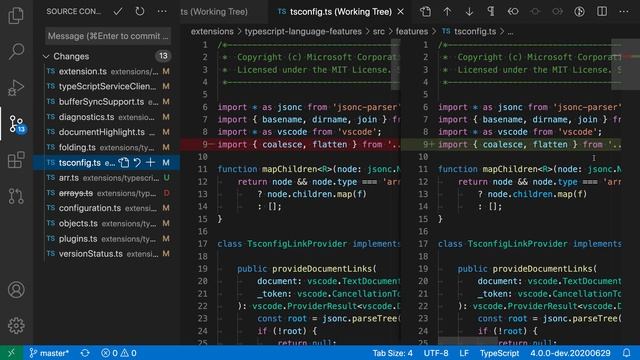Change TypeScript language mode

coord(499,353)
